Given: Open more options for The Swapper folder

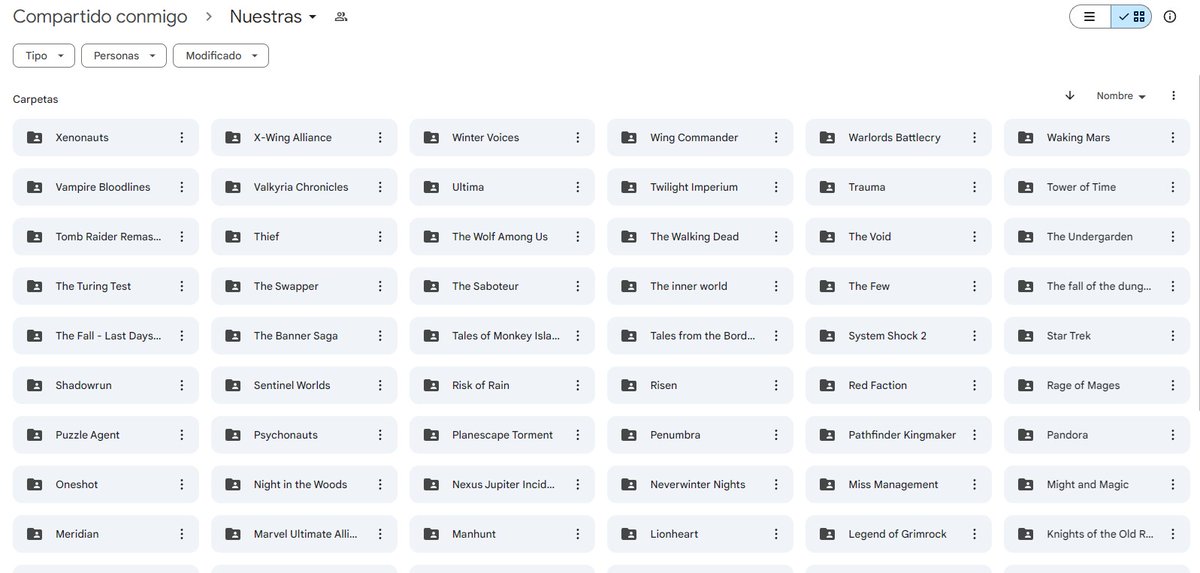Looking at the screenshot, I should click(x=380, y=286).
